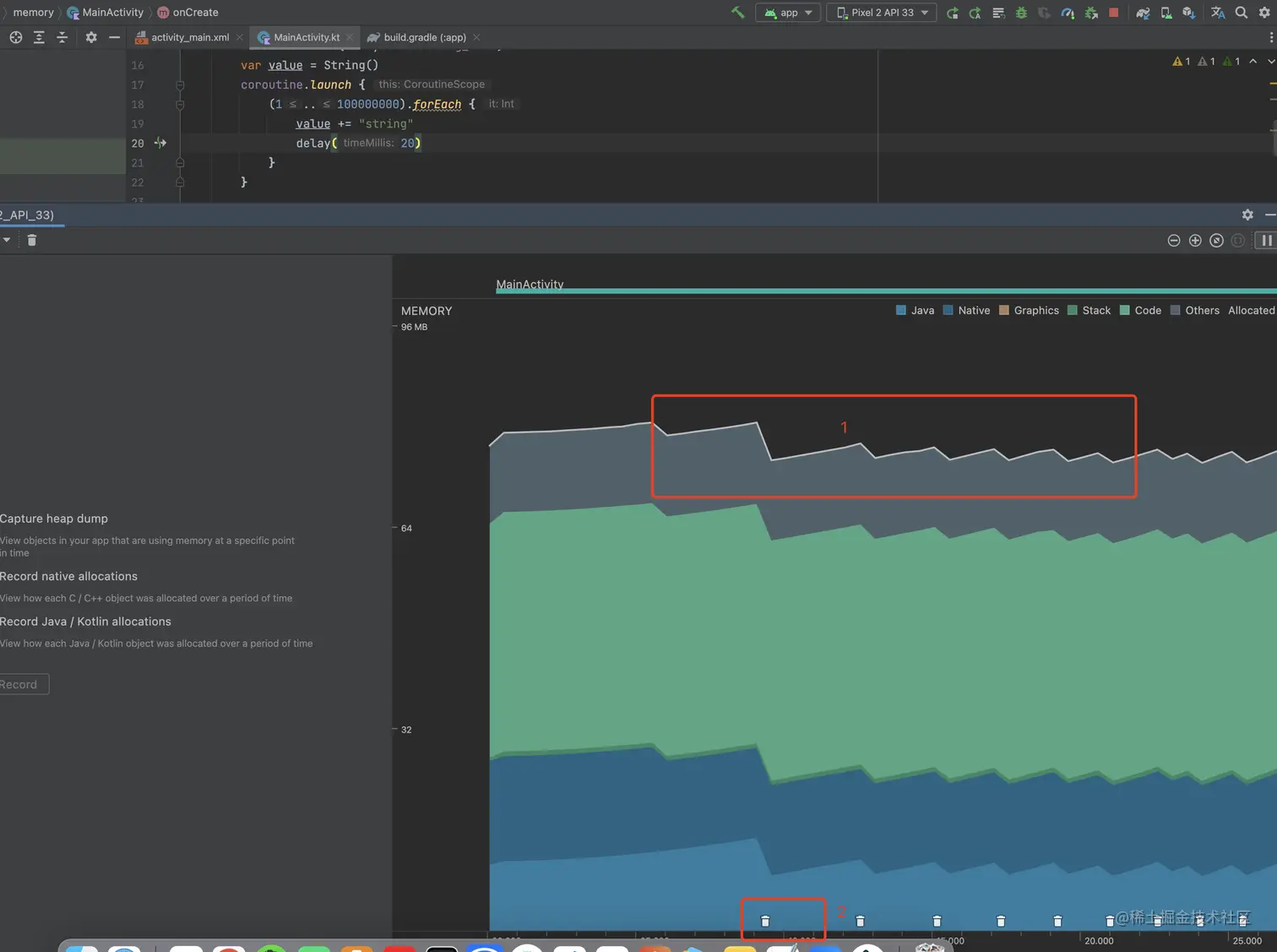Zoom in the profiler timeline
The width and height of the screenshot is (1277, 952).
(x=1195, y=241)
